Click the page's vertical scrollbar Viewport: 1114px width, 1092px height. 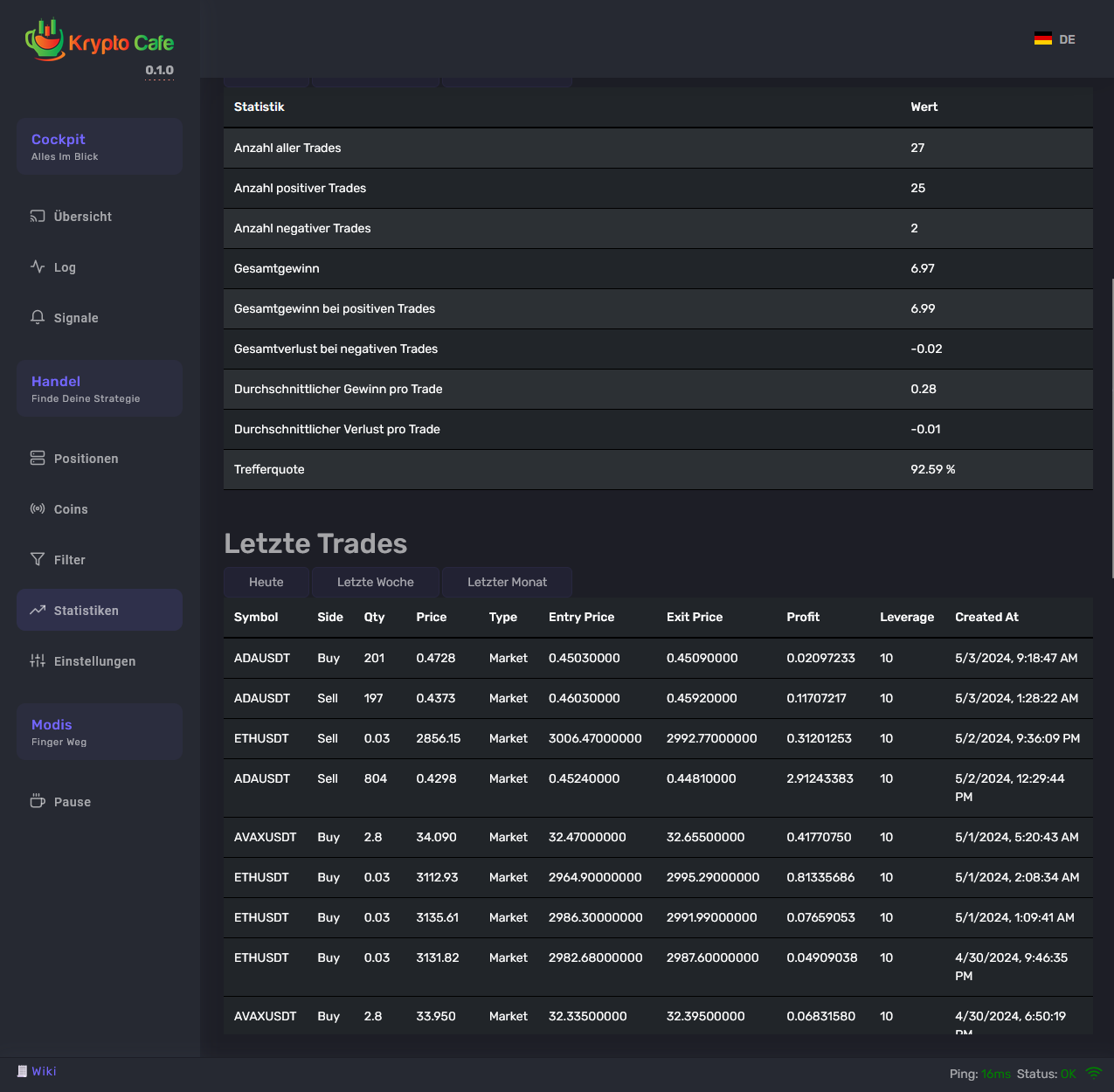pyautogui.click(x=1112, y=428)
